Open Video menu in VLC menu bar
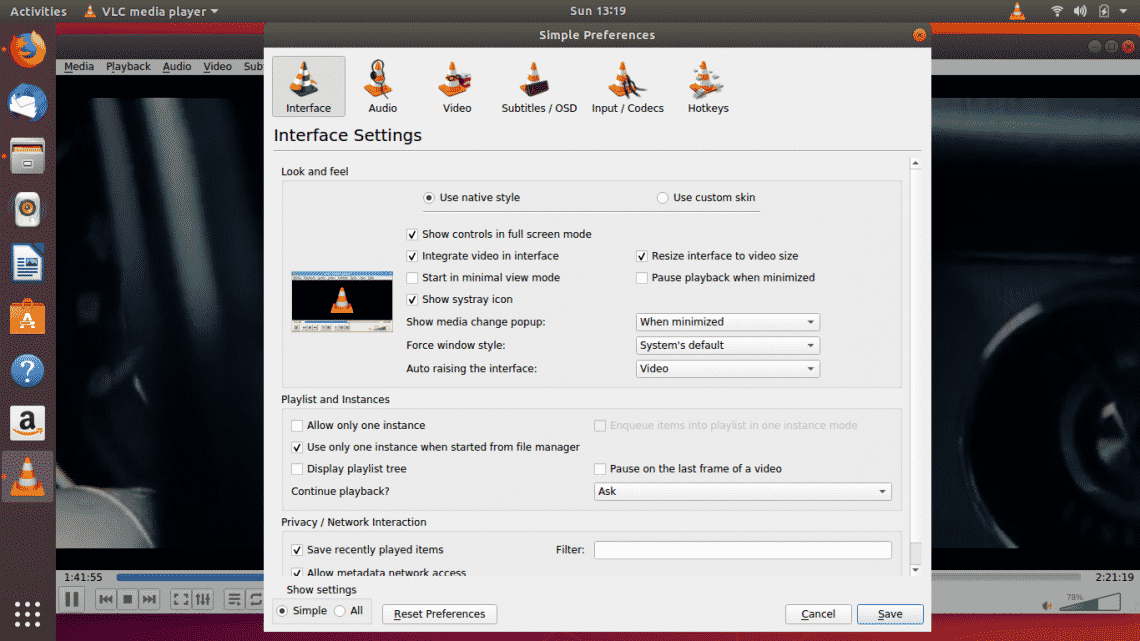This screenshot has height=641, width=1140. [217, 66]
